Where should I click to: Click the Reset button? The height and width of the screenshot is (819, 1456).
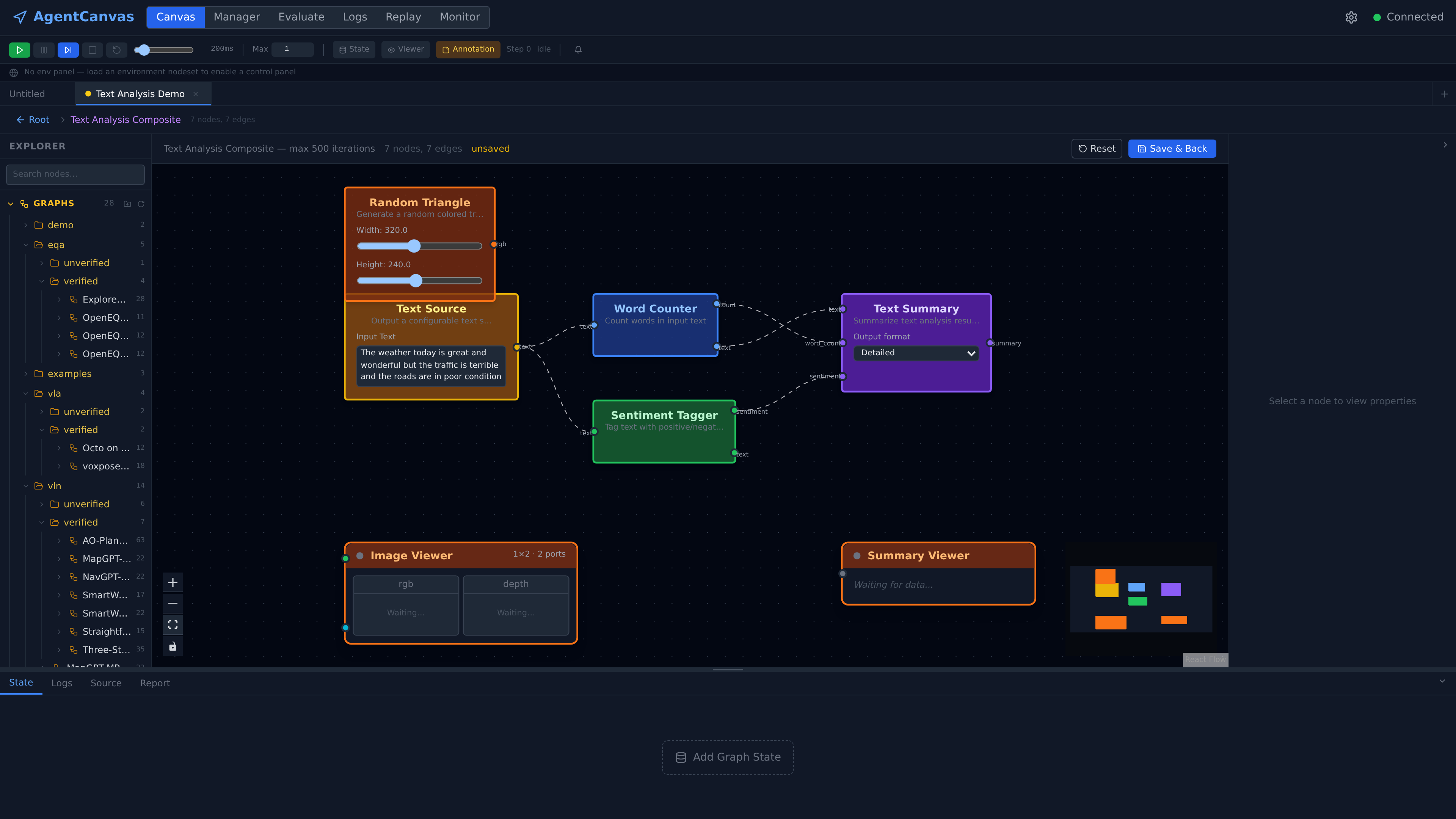(1097, 149)
